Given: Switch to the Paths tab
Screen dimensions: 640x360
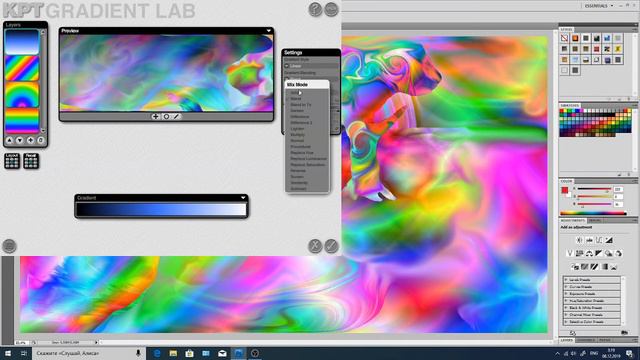Looking at the screenshot, I should [x=605, y=340].
